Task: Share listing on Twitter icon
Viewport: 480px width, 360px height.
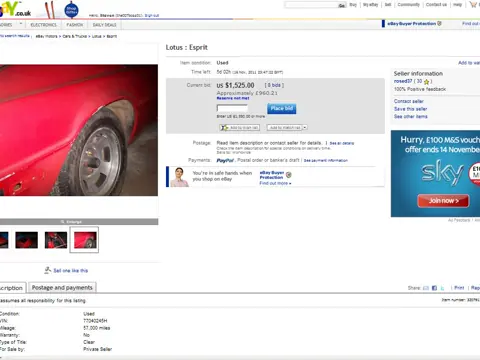Action: tap(442, 288)
